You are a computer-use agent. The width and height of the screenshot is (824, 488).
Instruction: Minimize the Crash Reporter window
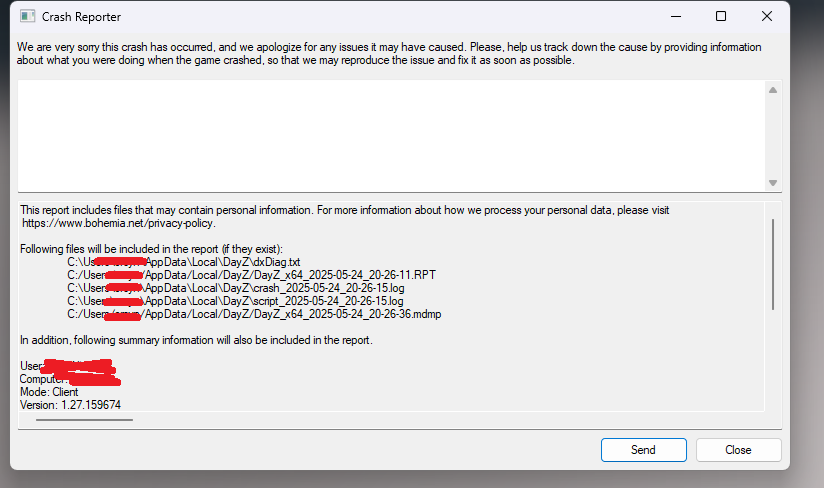coord(676,16)
